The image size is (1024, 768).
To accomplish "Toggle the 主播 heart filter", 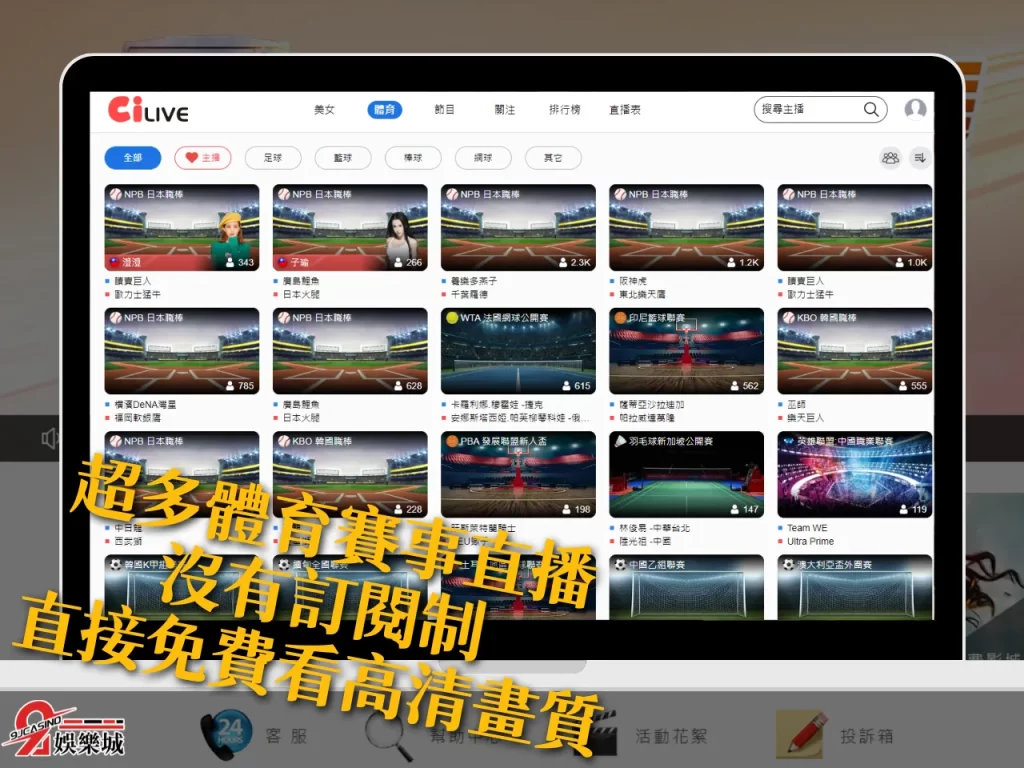I will 203,158.
